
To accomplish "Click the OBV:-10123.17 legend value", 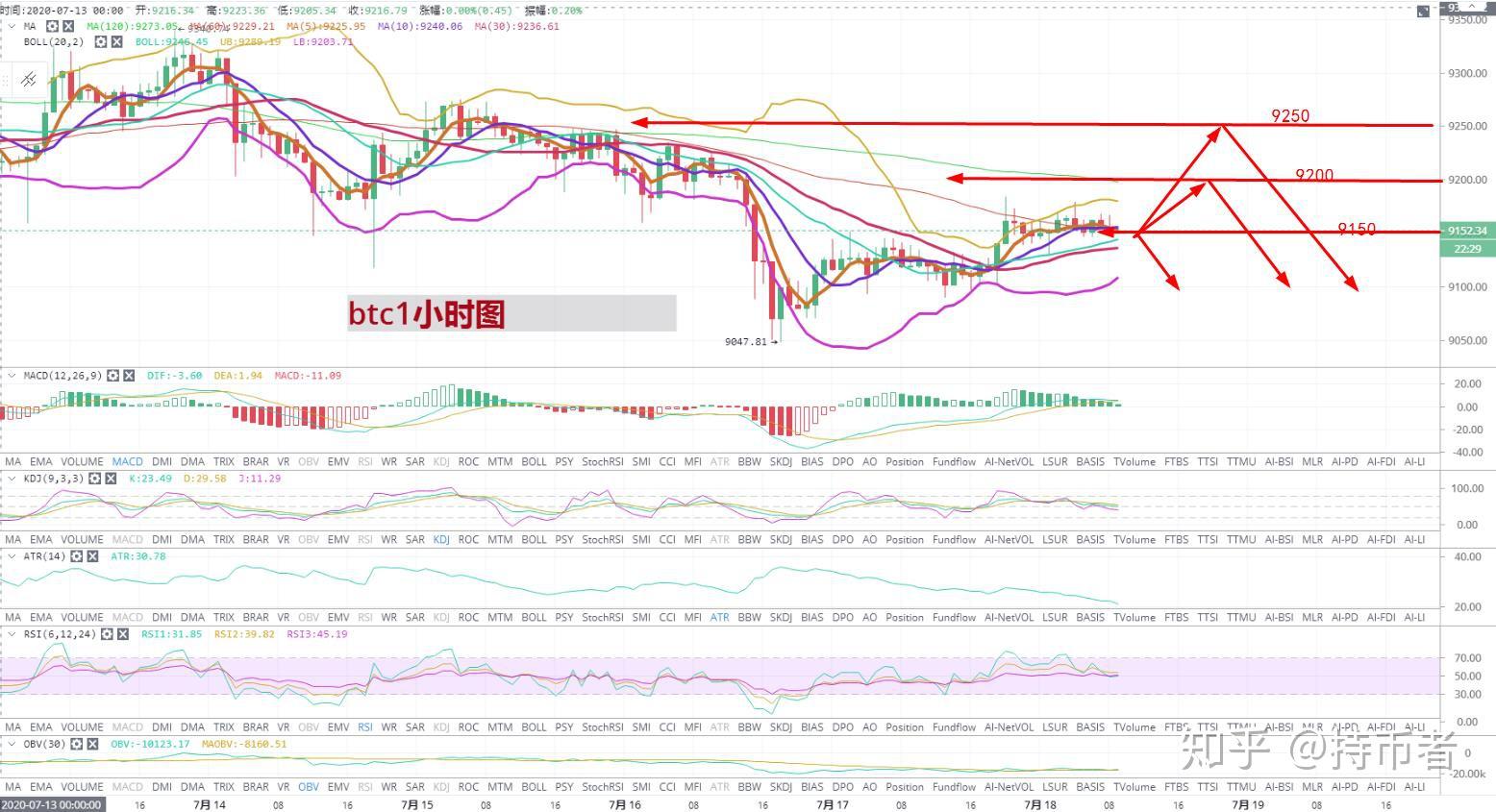I will coord(150,744).
